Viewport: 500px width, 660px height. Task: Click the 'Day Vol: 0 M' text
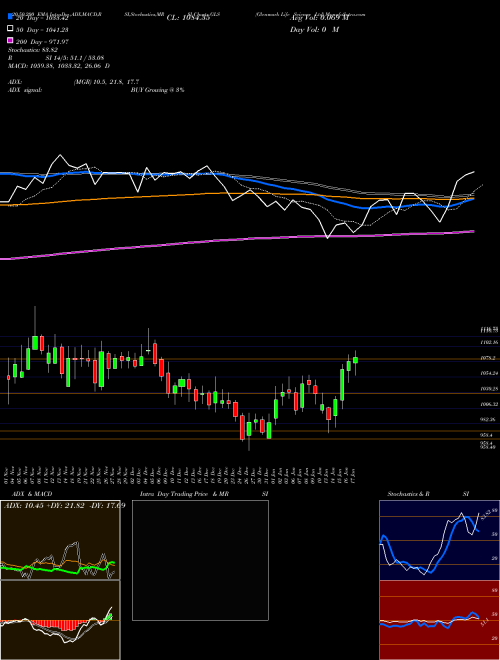point(314,29)
